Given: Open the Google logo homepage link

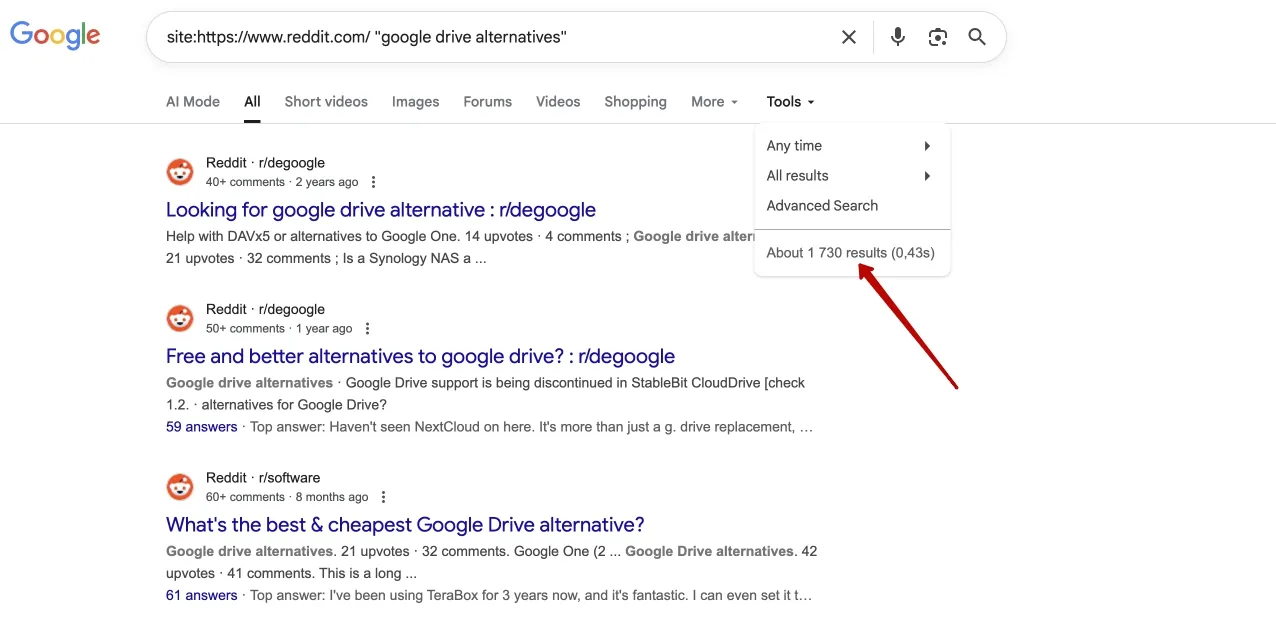Looking at the screenshot, I should tap(55, 36).
